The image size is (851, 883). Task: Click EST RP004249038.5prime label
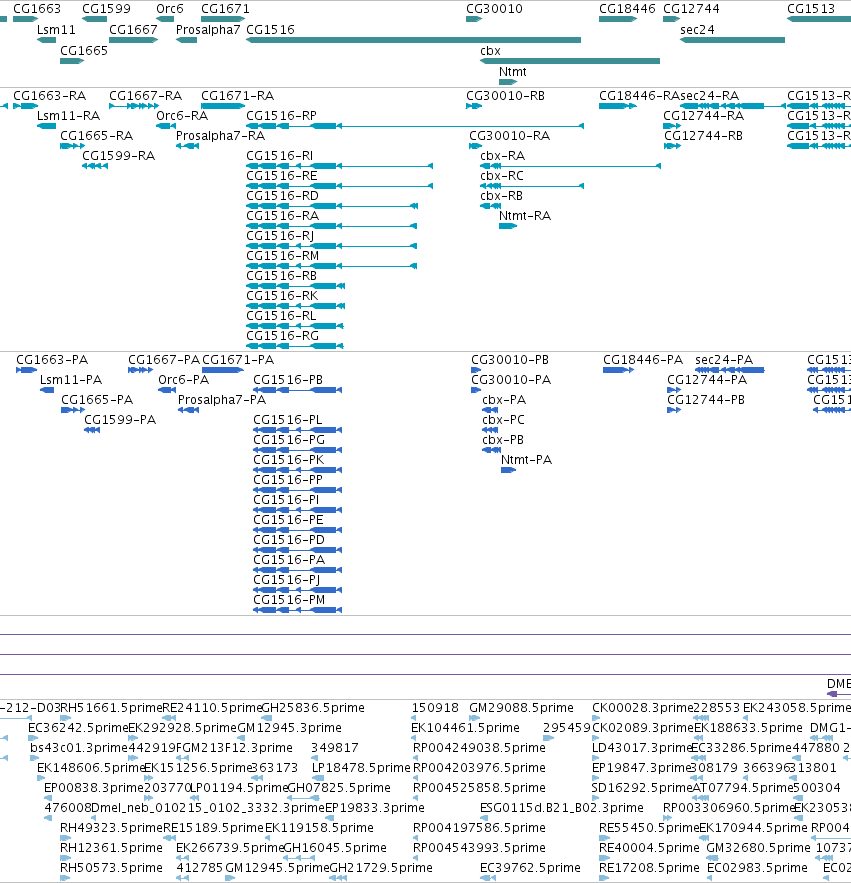[x=479, y=748]
